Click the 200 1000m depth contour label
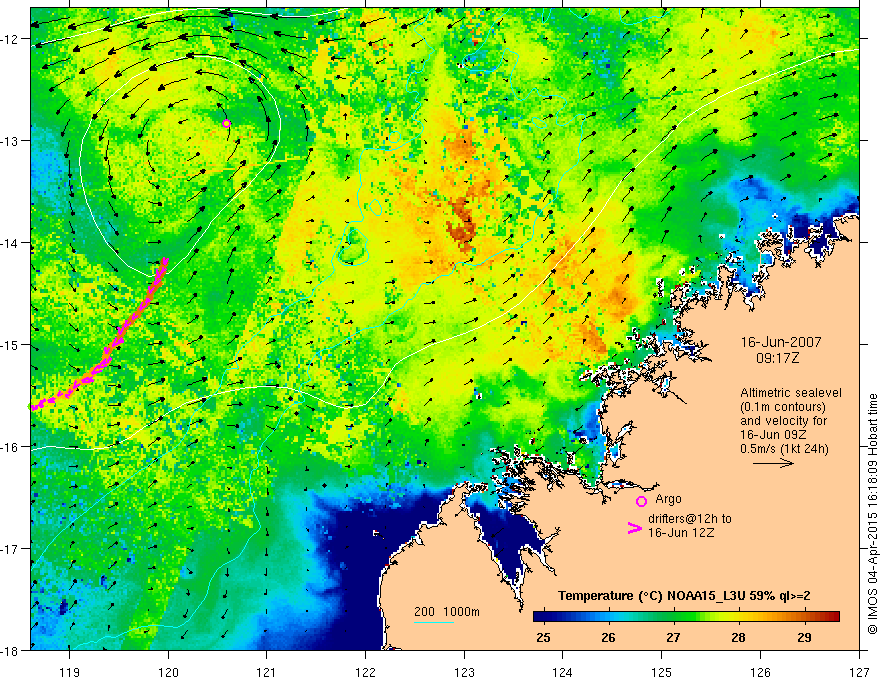 (x=447, y=612)
